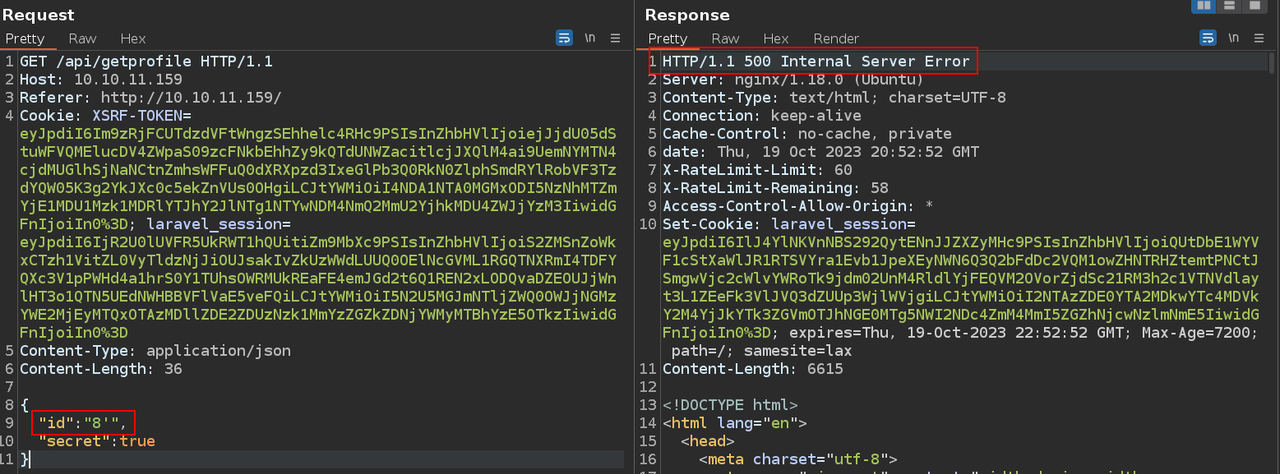The image size is (1280, 474).
Task: Click the <!DOCTYPE html> line
Action: [x=730, y=405]
